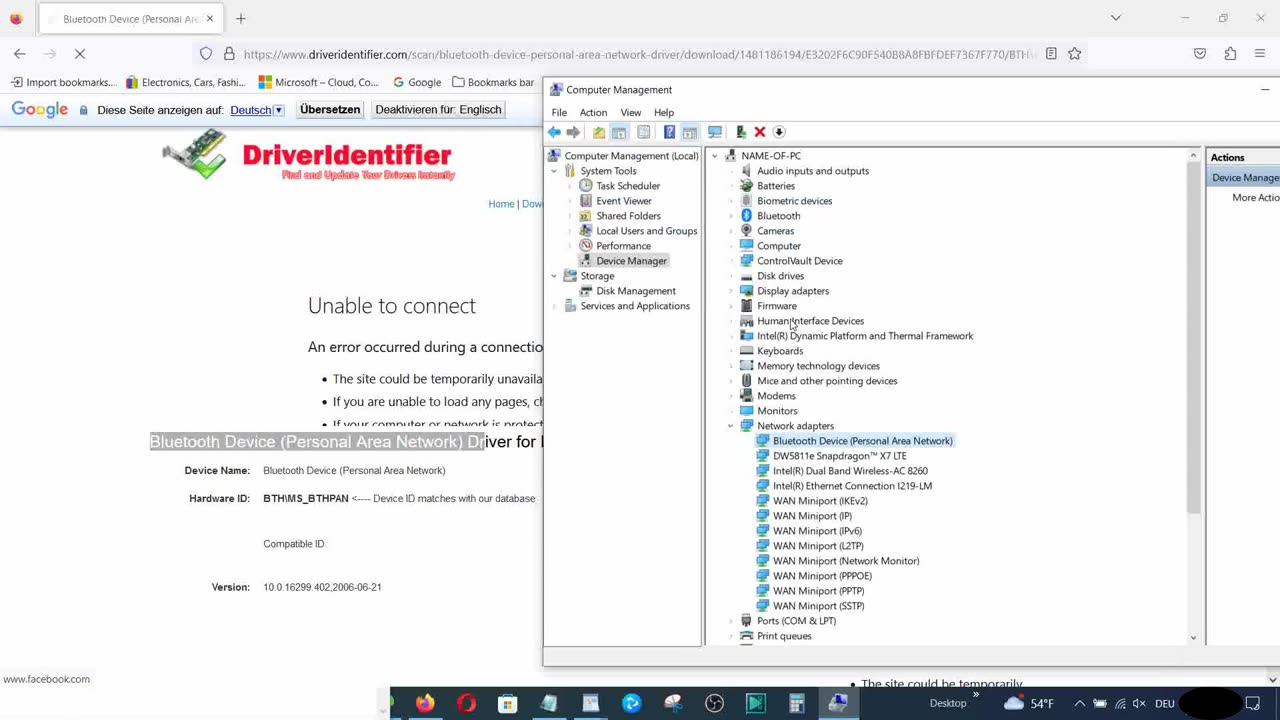The height and width of the screenshot is (720, 1280).
Task: Click scroll-down arrow of device list
Action: pyautogui.click(x=1193, y=638)
